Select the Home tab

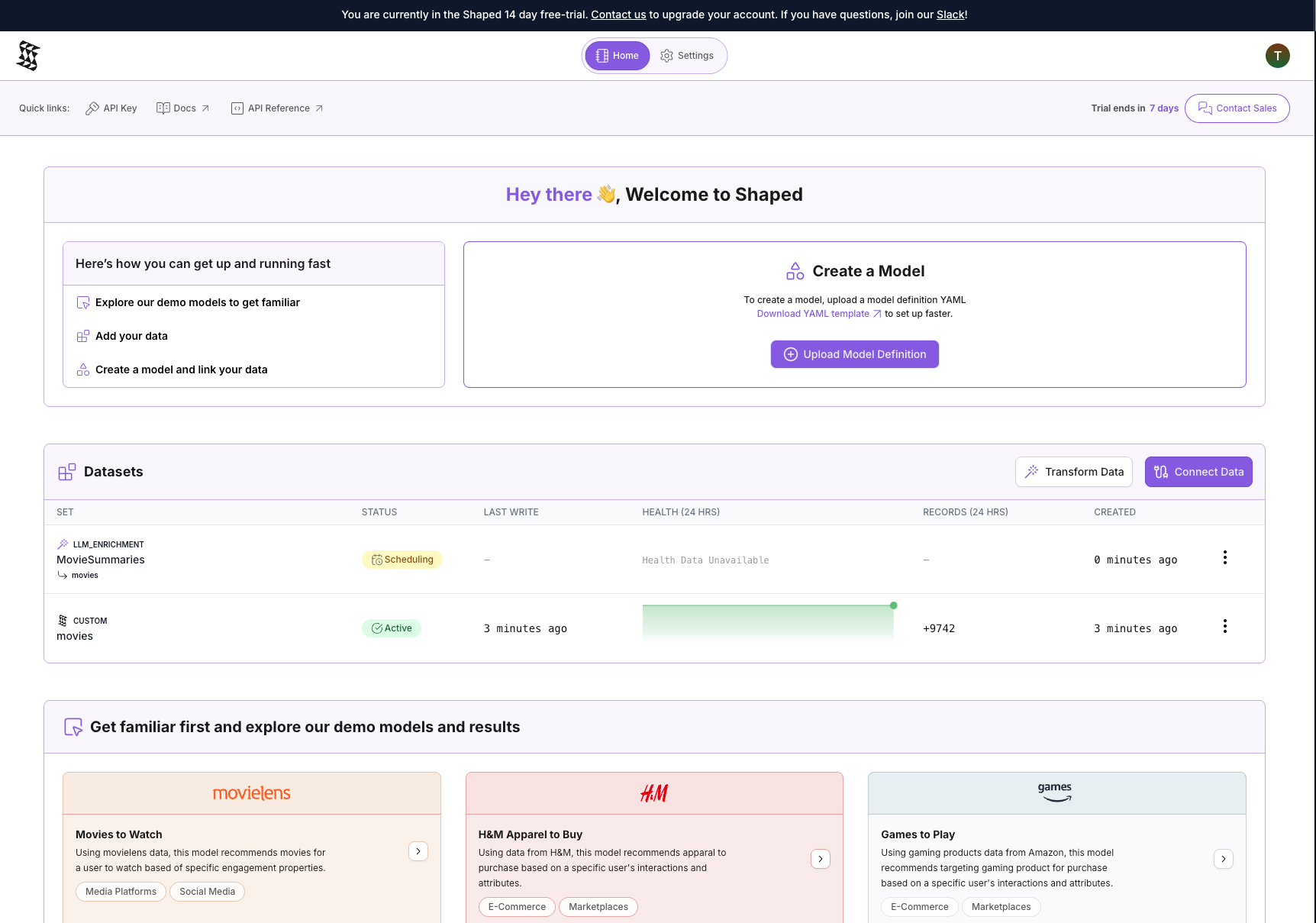(618, 56)
